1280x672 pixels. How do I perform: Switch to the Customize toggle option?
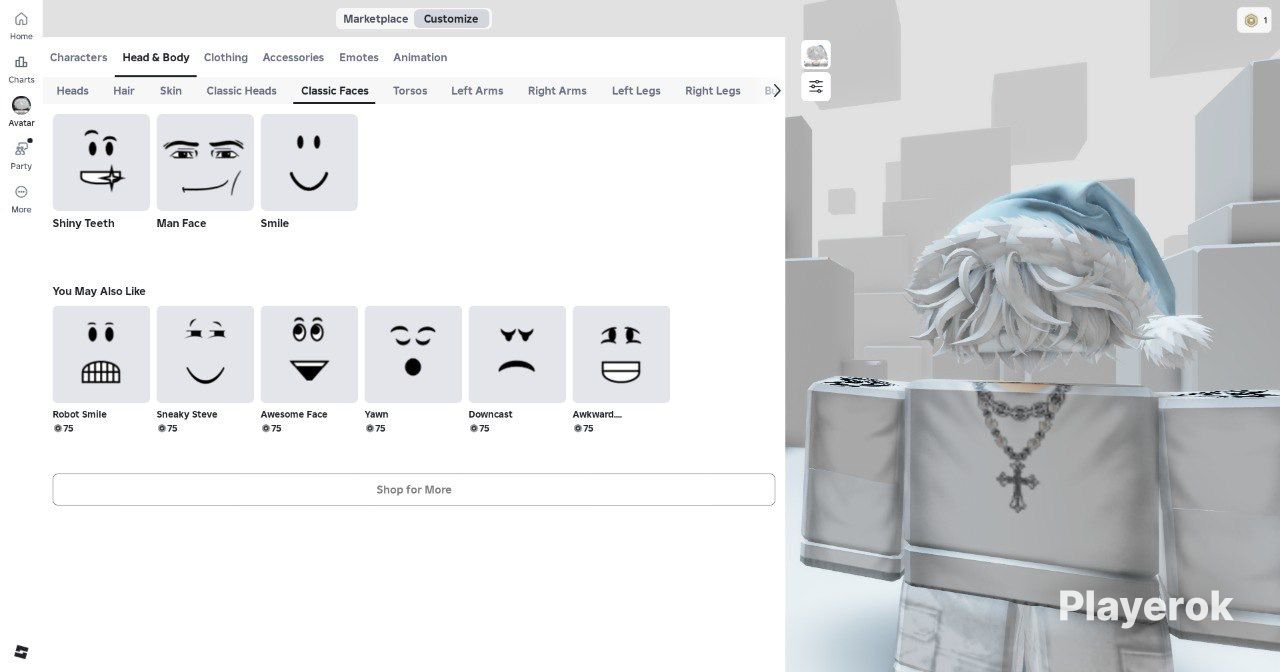pyautogui.click(x=451, y=19)
